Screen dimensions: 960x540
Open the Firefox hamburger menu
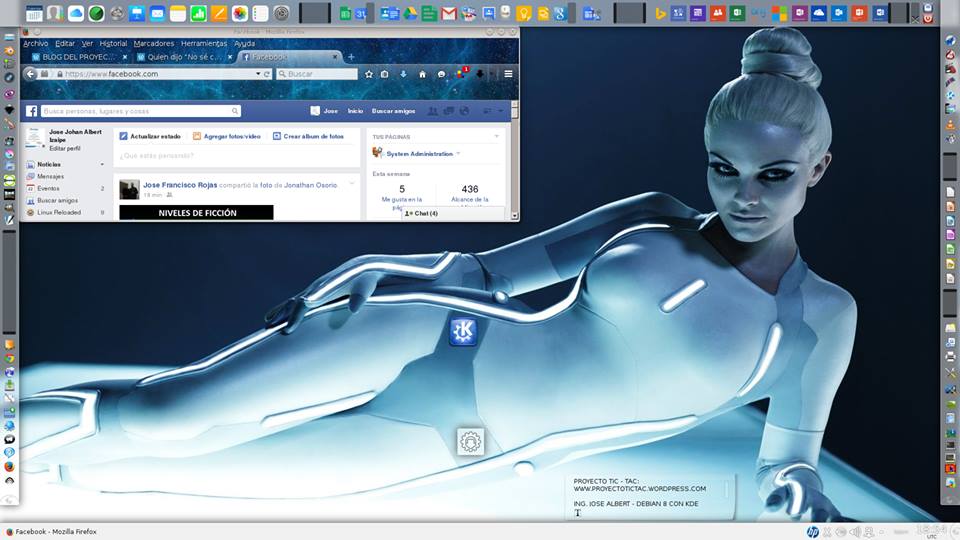(508, 74)
